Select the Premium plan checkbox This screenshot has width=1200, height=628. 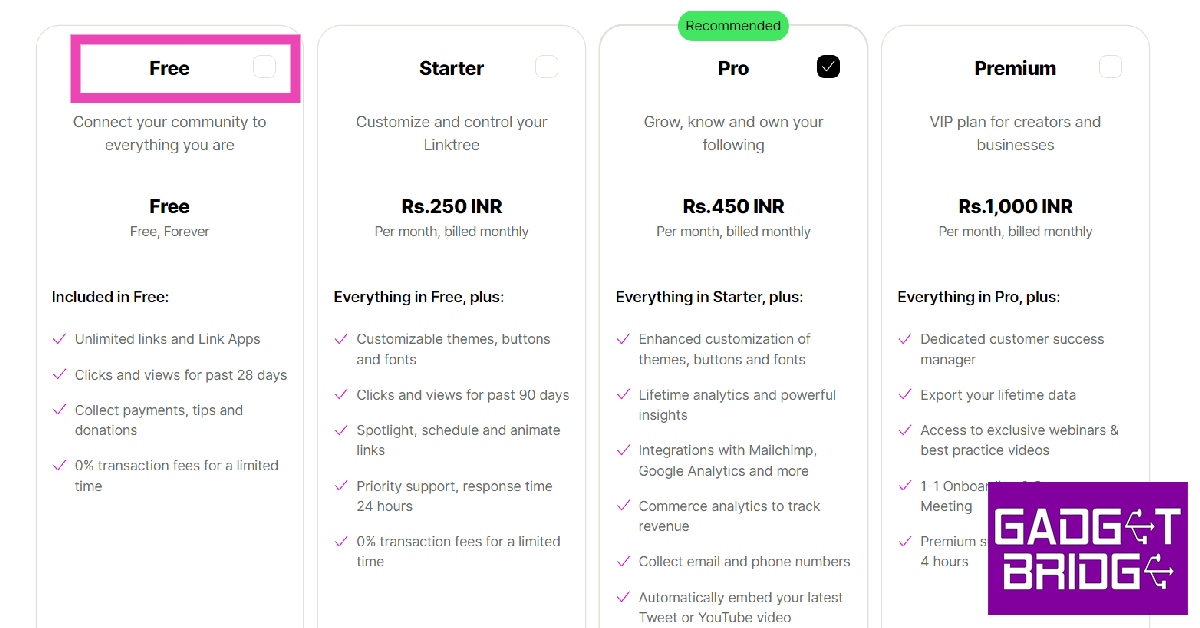click(x=1110, y=67)
